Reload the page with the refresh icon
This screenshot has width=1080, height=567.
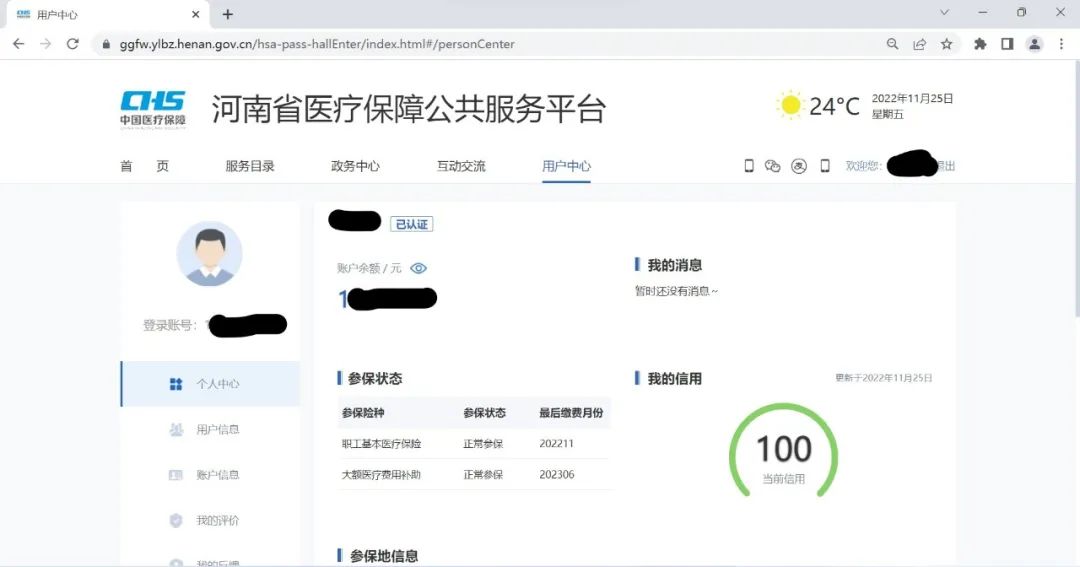click(72, 43)
